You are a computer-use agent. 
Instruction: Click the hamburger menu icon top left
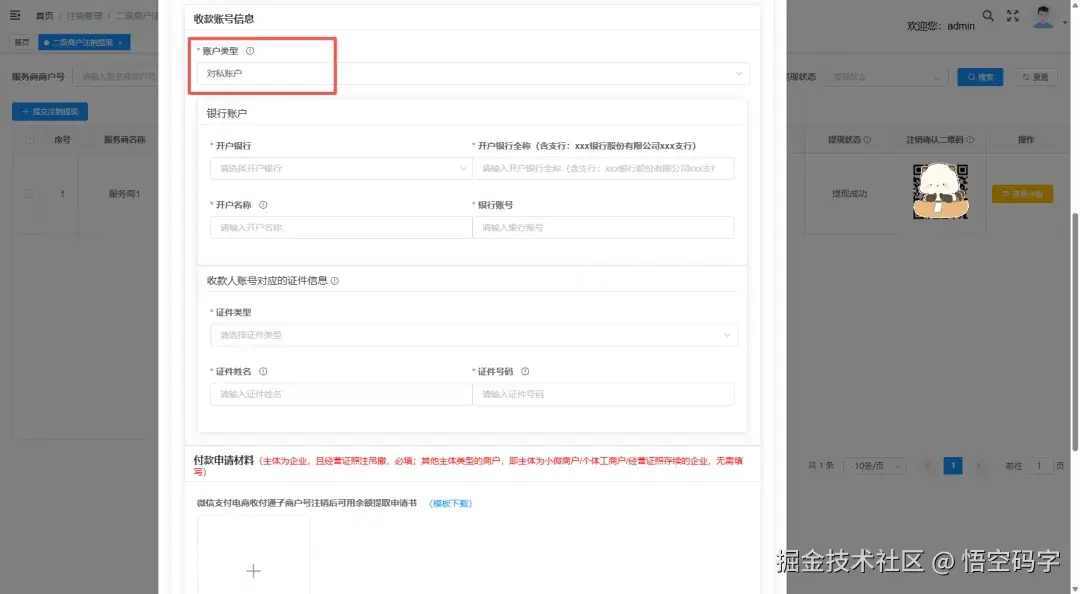click(13, 14)
